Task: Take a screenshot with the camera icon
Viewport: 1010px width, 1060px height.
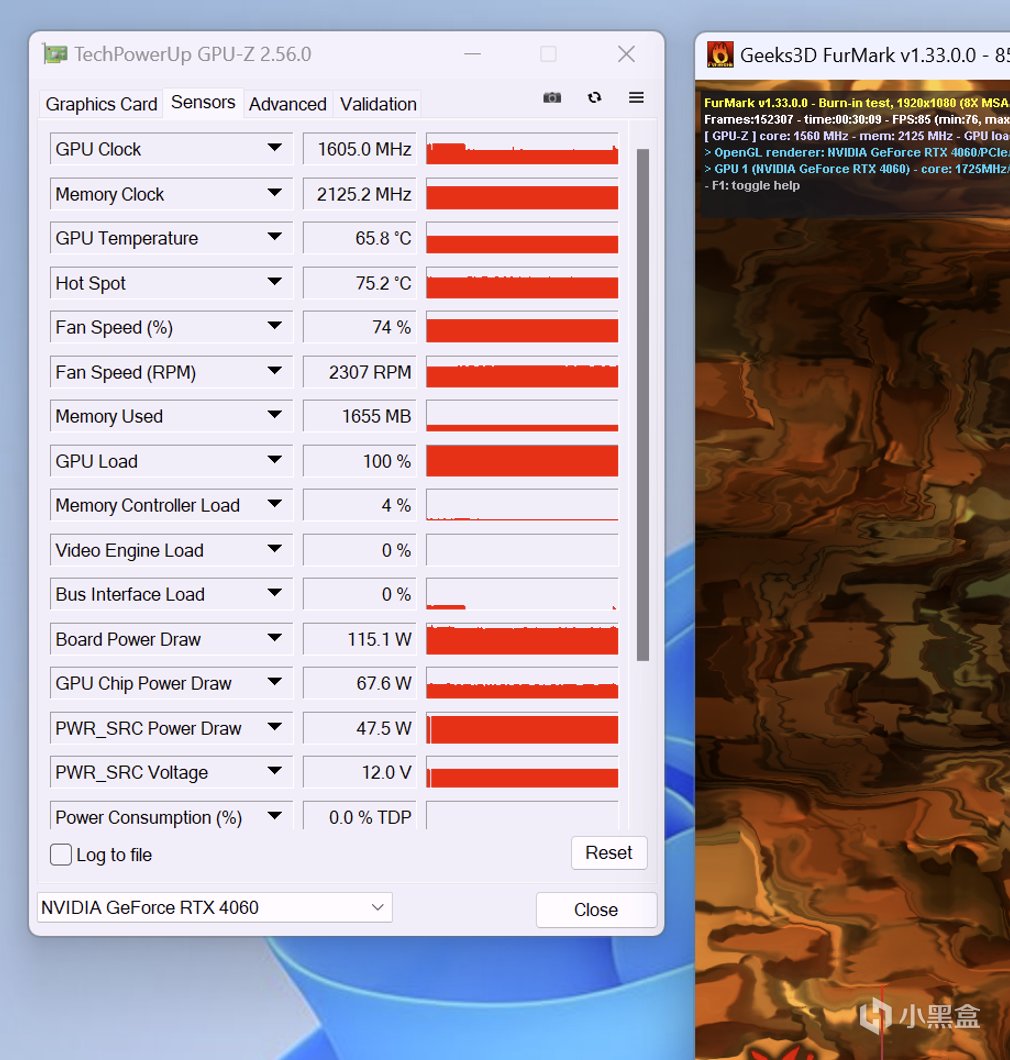Action: tap(552, 98)
